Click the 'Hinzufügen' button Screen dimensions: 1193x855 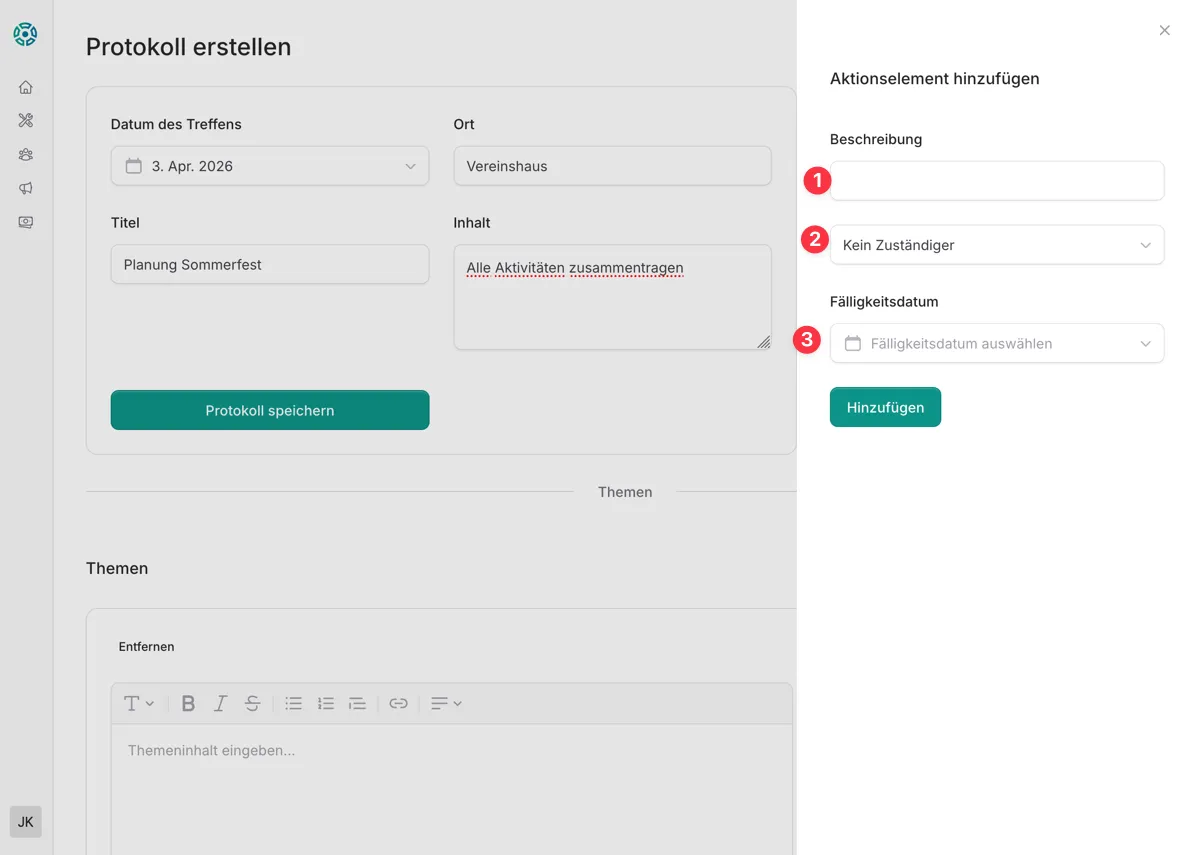(885, 407)
